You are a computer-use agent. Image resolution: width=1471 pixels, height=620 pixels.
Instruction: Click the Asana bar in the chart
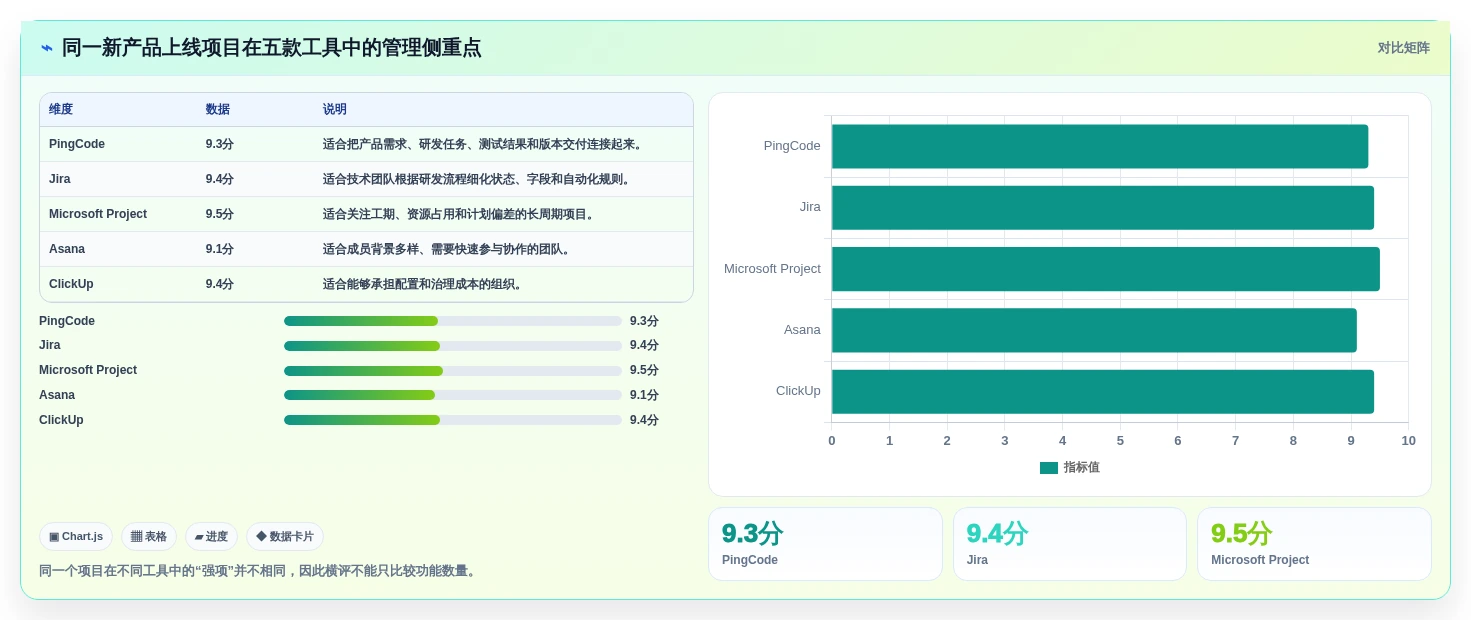coord(1094,330)
